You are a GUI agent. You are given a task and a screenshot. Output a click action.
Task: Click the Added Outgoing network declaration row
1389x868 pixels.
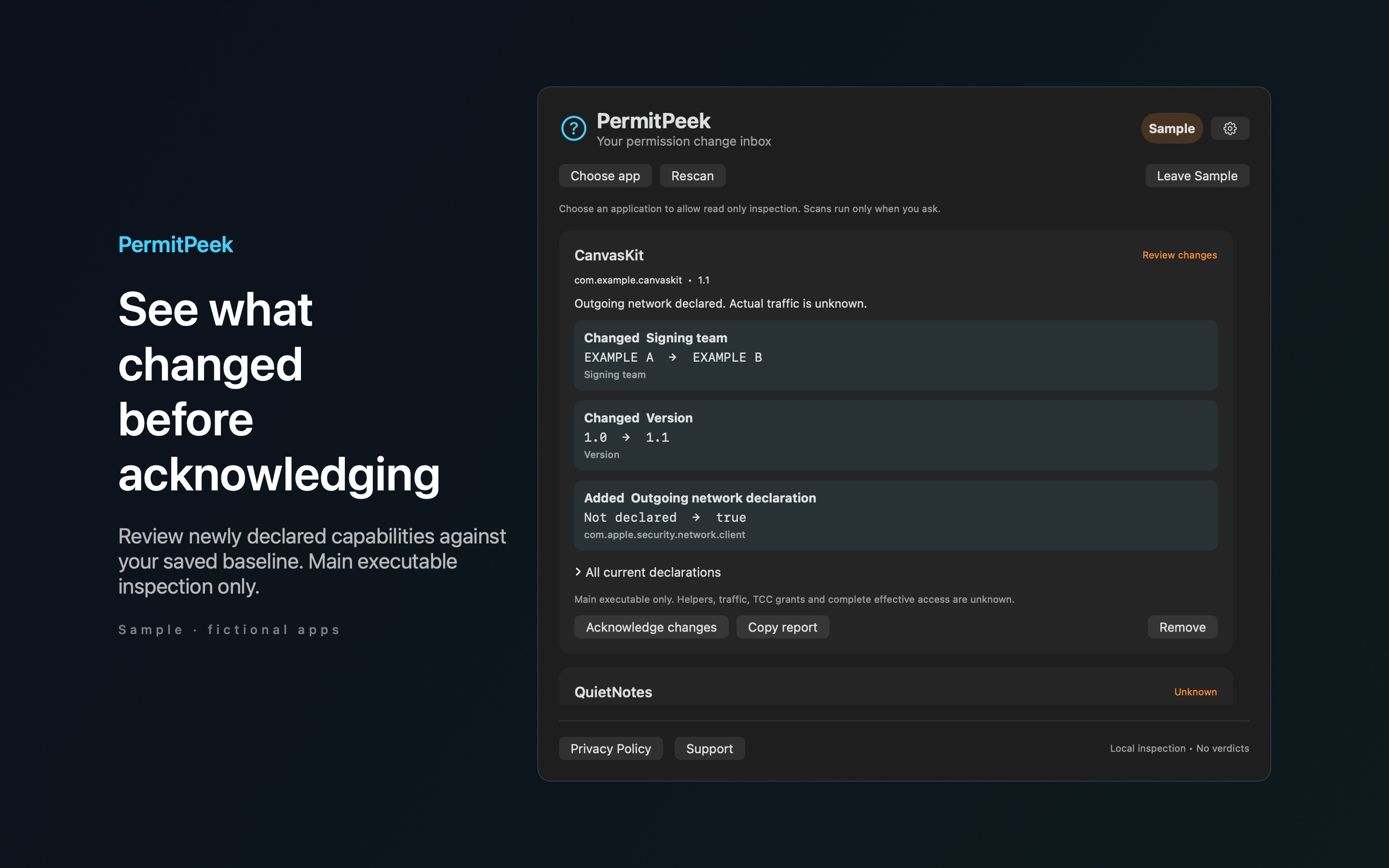(x=896, y=515)
